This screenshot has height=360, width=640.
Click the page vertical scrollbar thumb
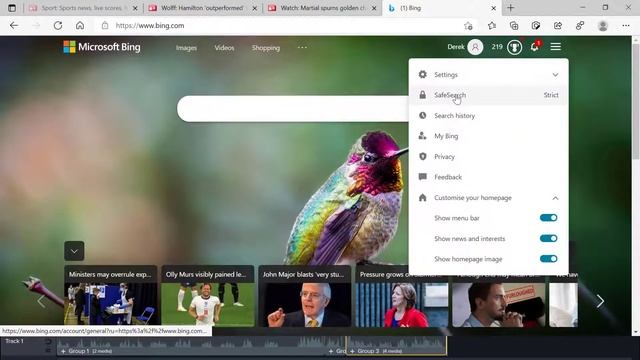pyautogui.click(x=636, y=100)
